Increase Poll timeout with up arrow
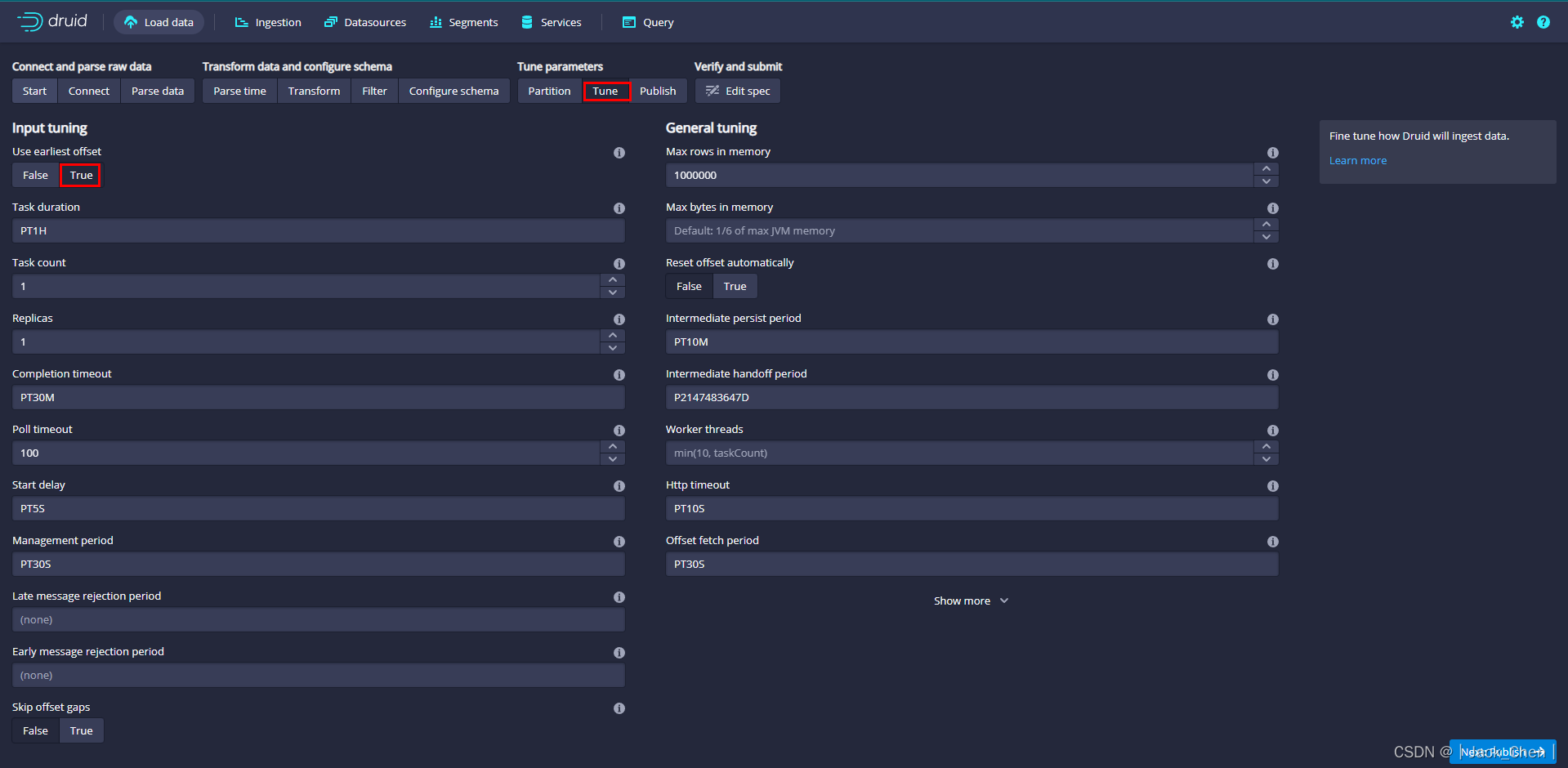The image size is (1568, 768). pos(613,447)
